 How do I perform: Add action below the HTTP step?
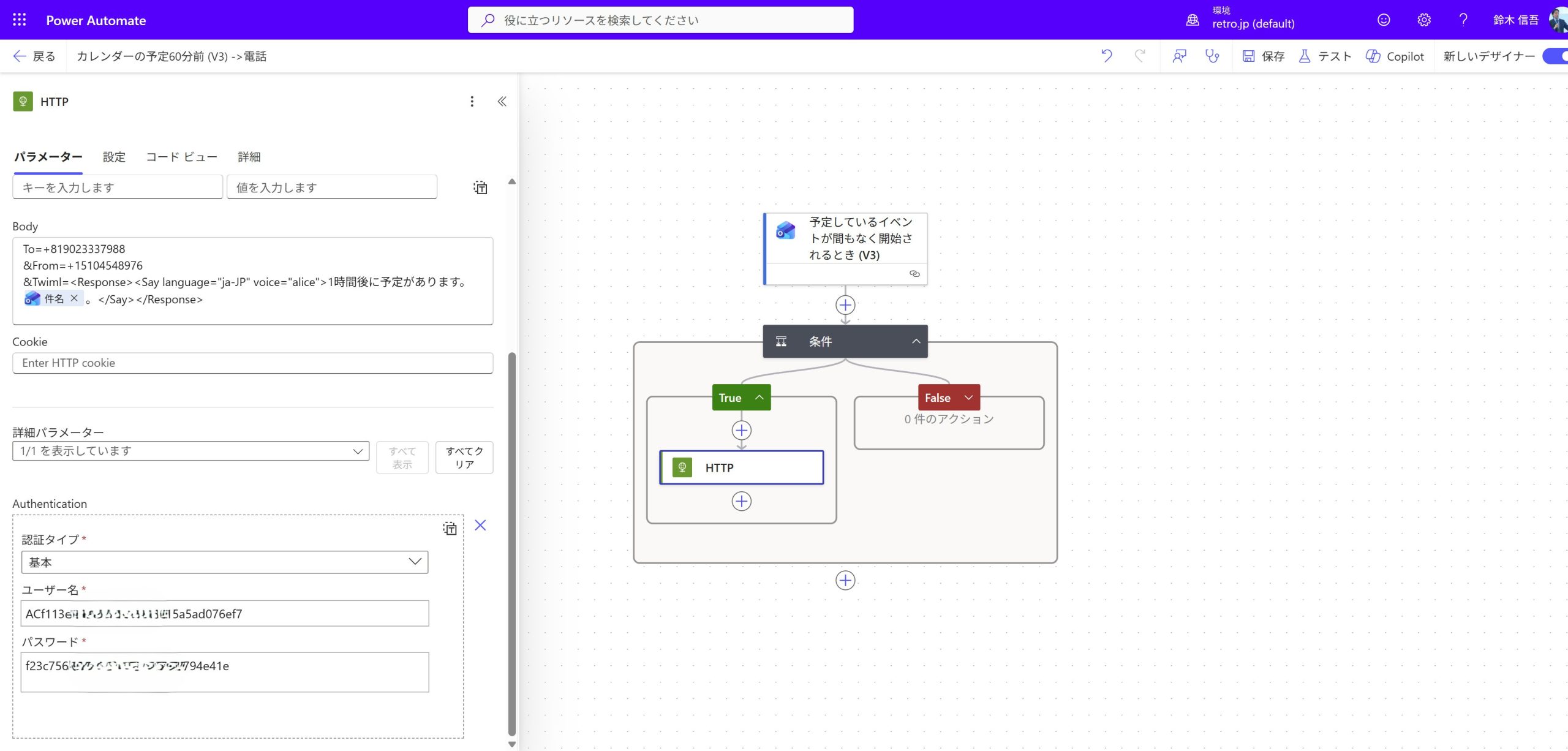coord(741,501)
